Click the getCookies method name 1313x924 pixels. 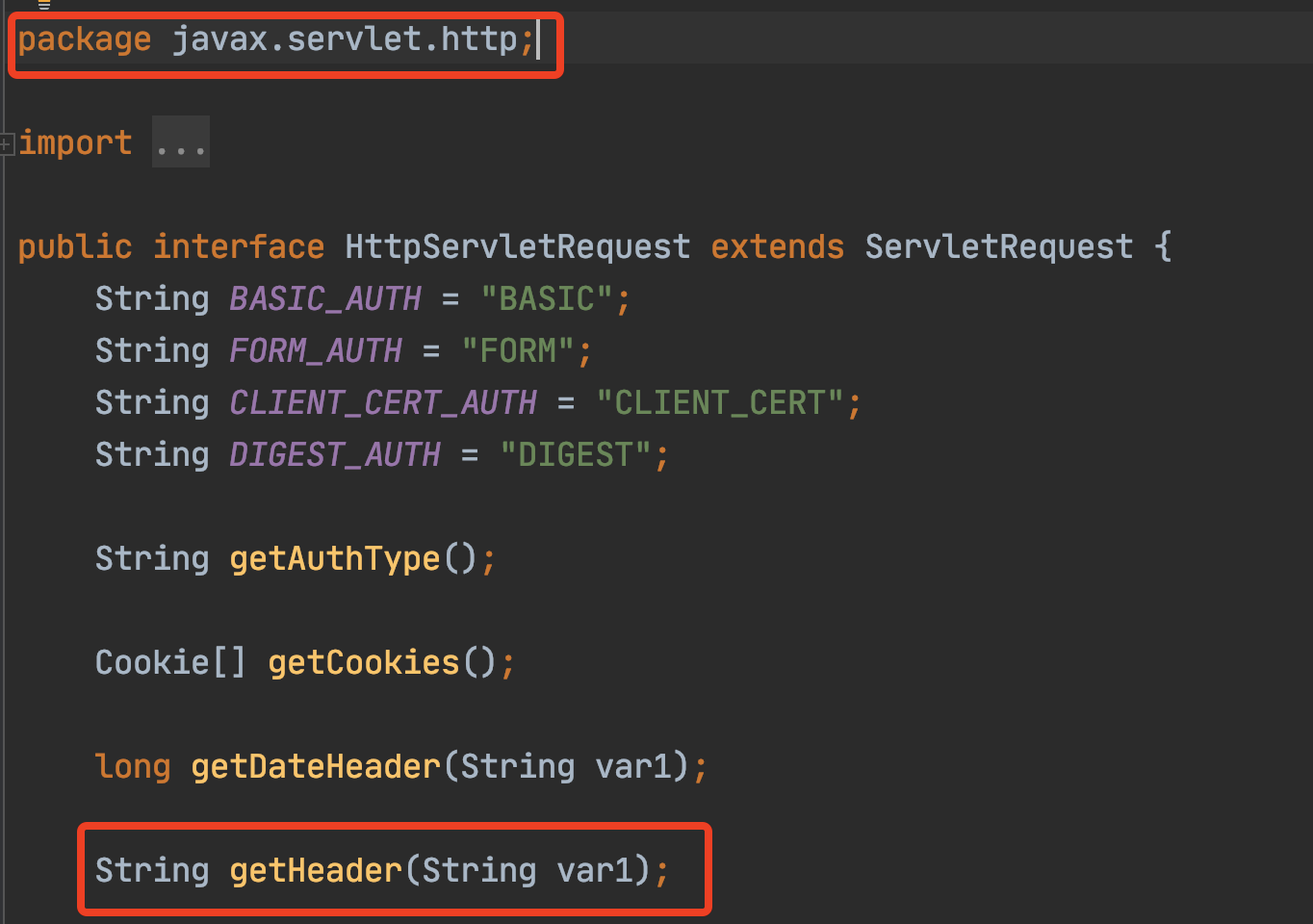click(x=364, y=663)
